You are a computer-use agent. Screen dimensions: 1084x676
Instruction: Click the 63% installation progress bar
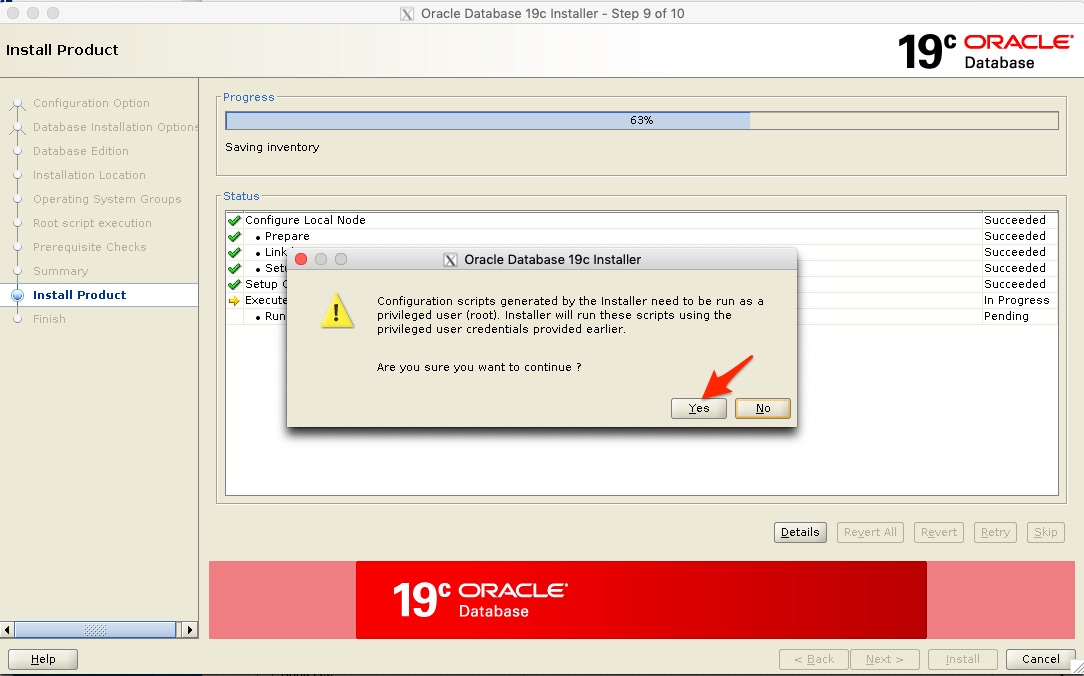click(642, 120)
